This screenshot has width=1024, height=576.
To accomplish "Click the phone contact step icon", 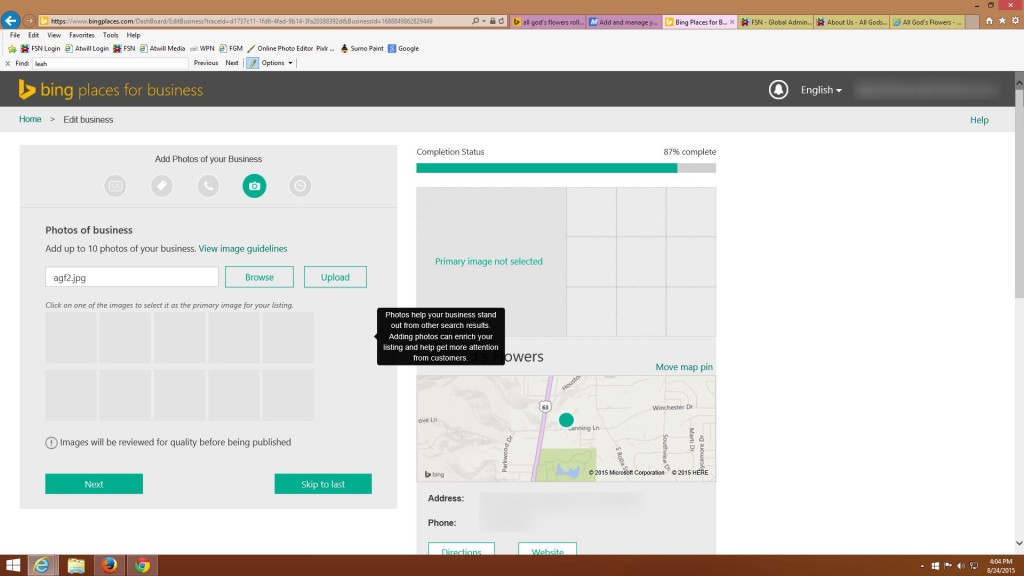I will 208,185.
